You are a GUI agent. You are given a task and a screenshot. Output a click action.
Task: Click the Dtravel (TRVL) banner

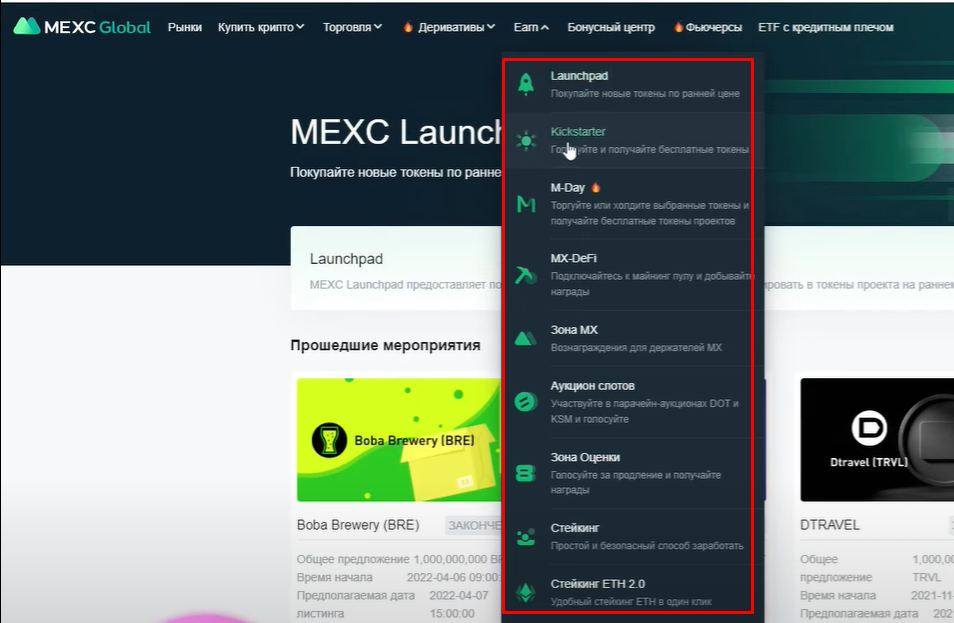877,440
